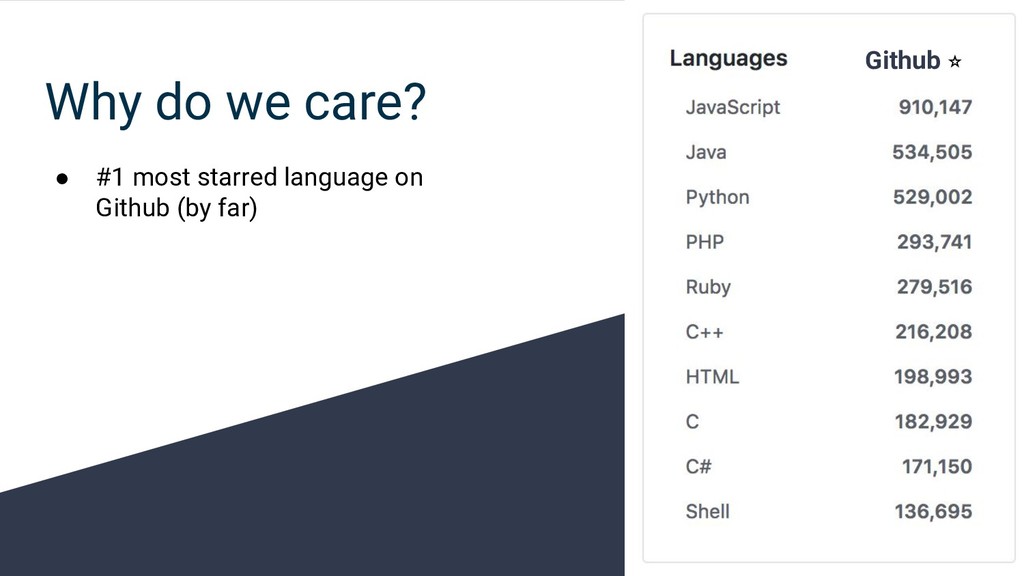Viewport: 1024px width, 576px height.
Task: Open the HTML language row
Action: (x=712, y=377)
